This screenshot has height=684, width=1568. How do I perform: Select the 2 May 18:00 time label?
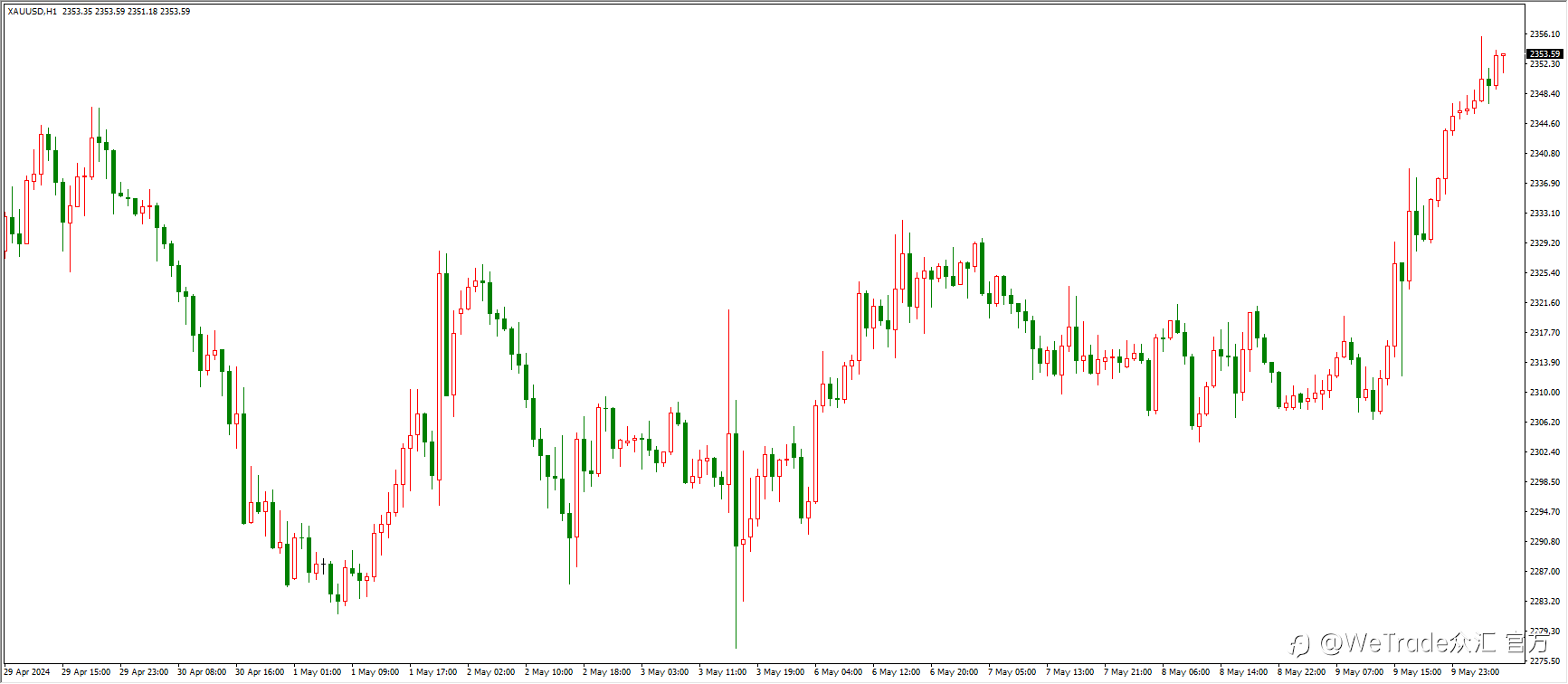click(607, 672)
